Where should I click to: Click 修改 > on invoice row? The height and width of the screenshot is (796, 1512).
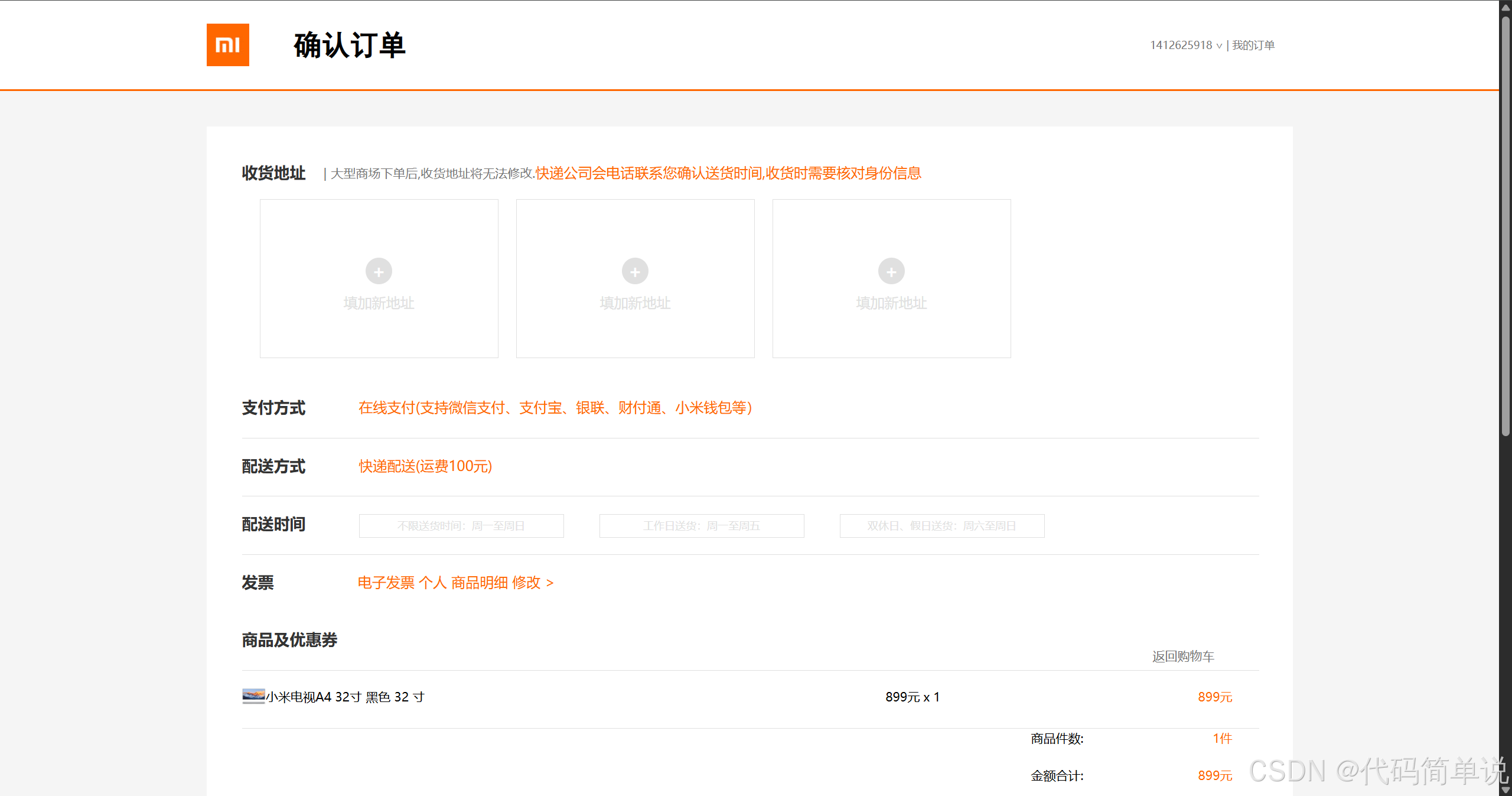(x=533, y=583)
